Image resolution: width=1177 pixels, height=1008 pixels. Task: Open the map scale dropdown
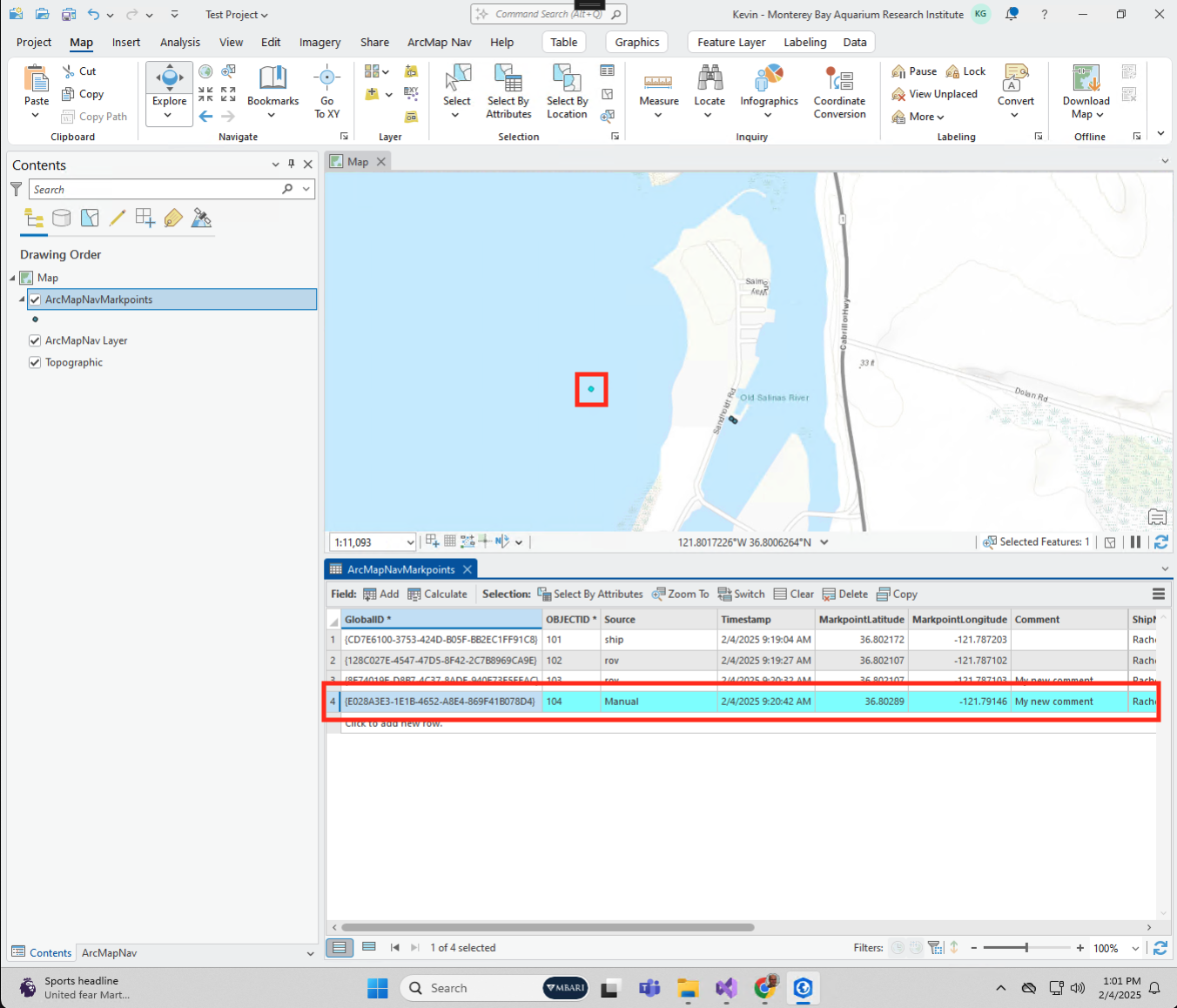click(x=410, y=542)
